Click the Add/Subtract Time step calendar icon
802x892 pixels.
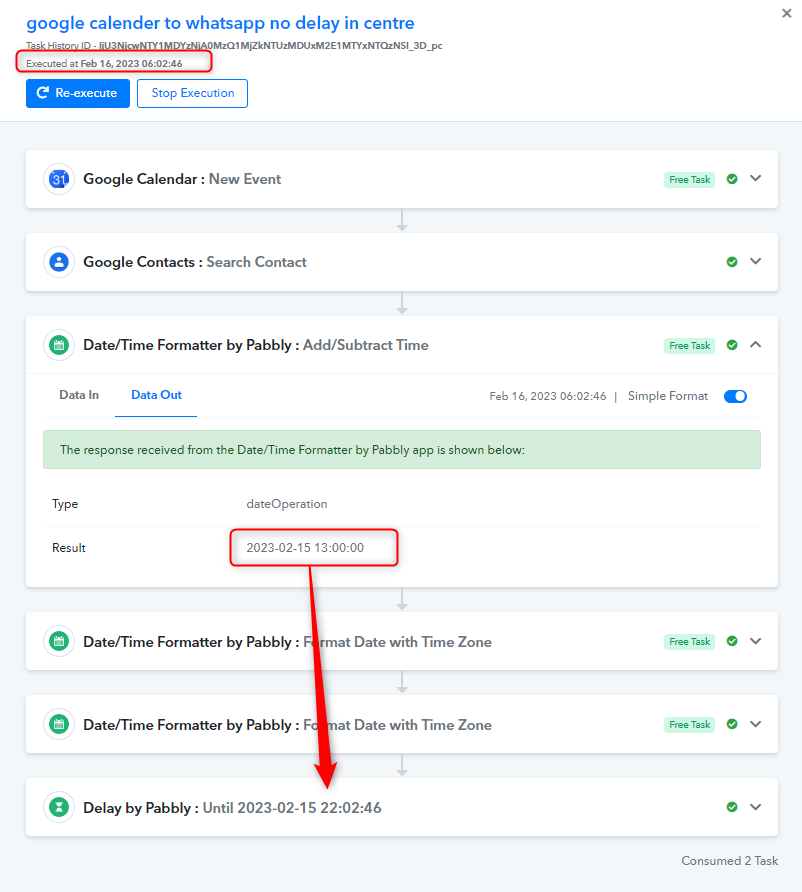pos(59,345)
